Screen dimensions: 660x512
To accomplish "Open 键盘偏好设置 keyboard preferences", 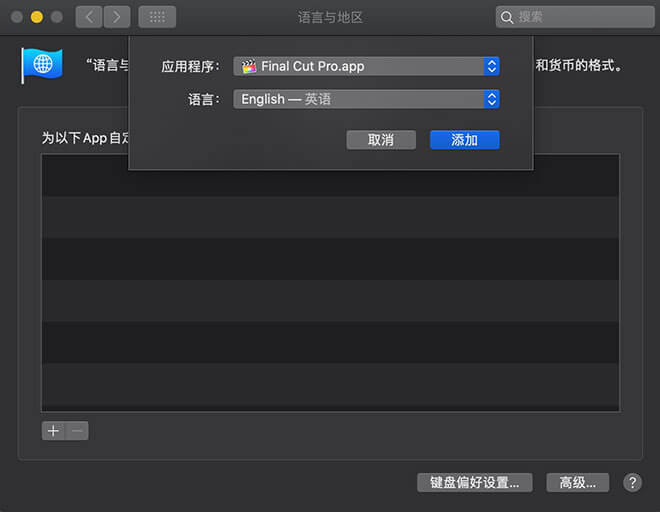I will [x=475, y=483].
